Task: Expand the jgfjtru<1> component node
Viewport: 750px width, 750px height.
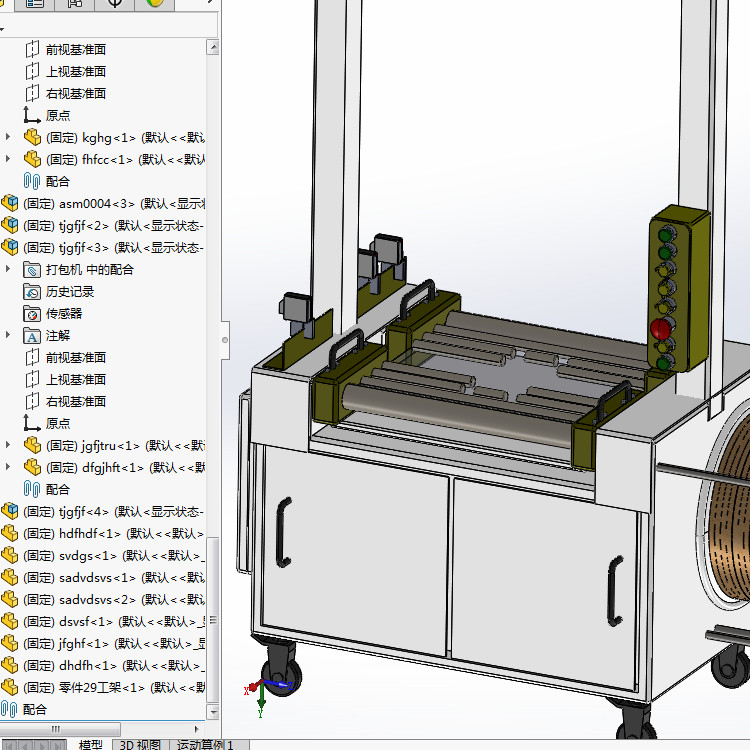Action: [8, 445]
